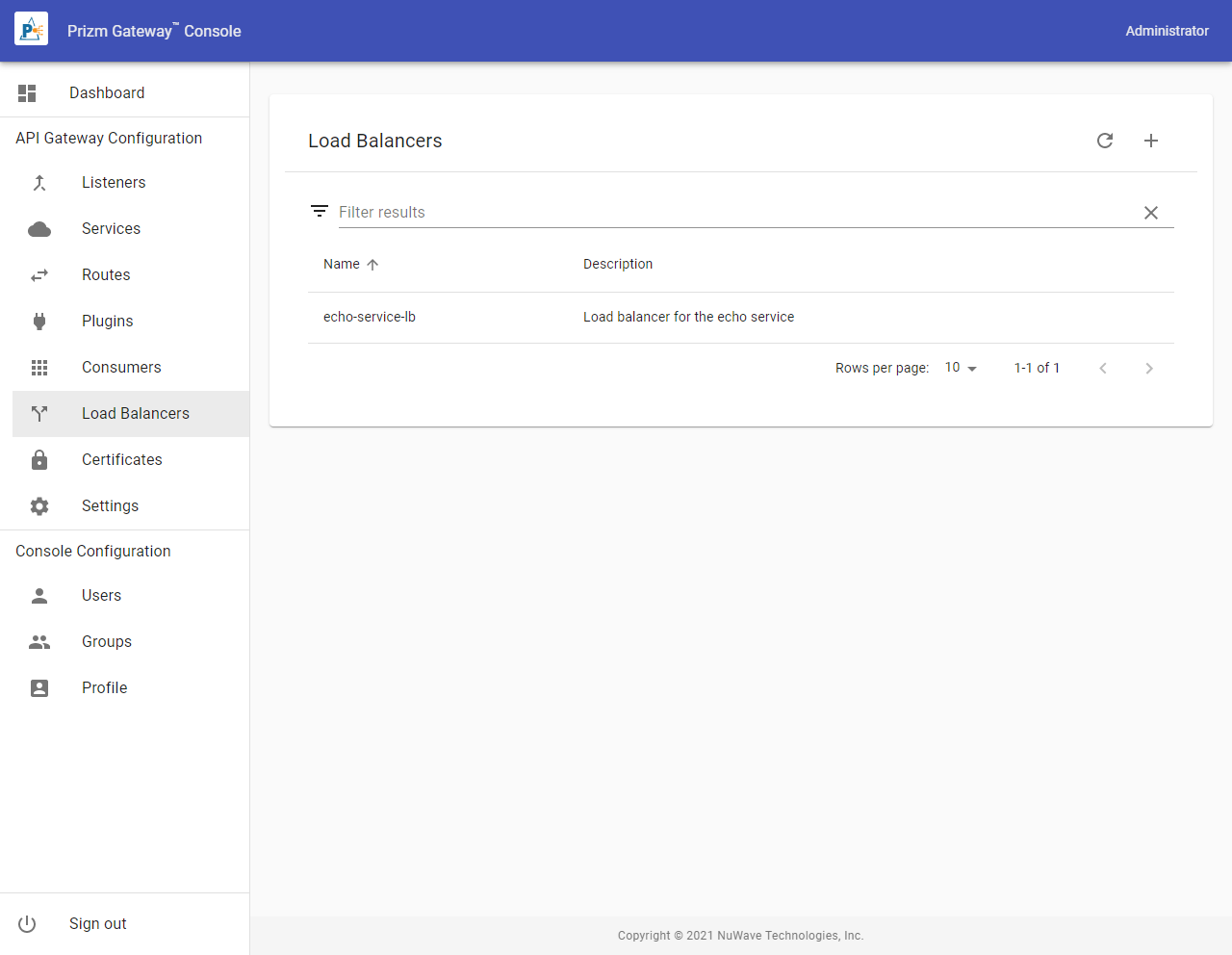The width and height of the screenshot is (1232, 955).
Task: Add a new load balancer with plus icon
Action: [x=1151, y=141]
